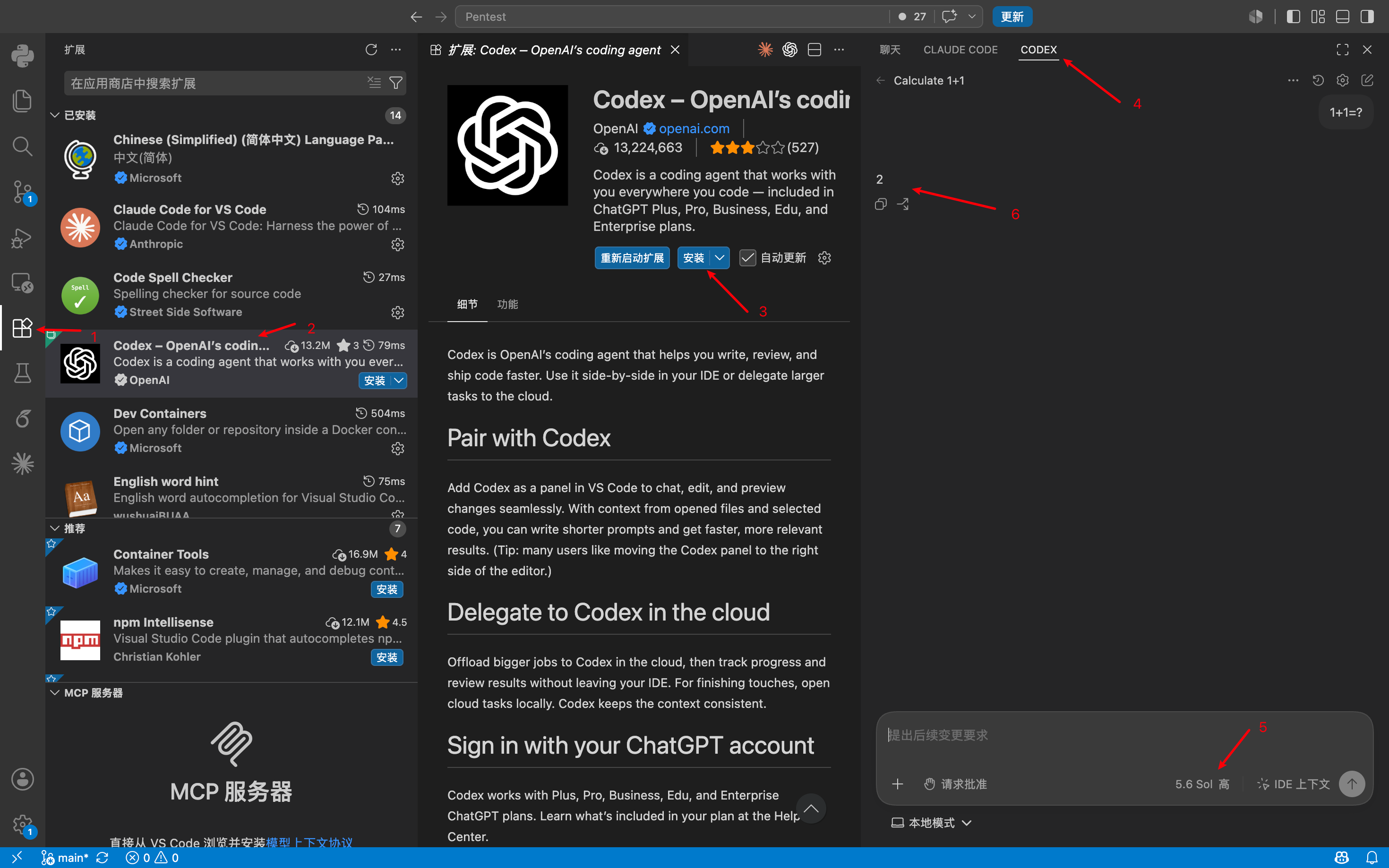Screen dimensions: 1389x868
Task: Install the Container Tools extension
Action: 387,589
